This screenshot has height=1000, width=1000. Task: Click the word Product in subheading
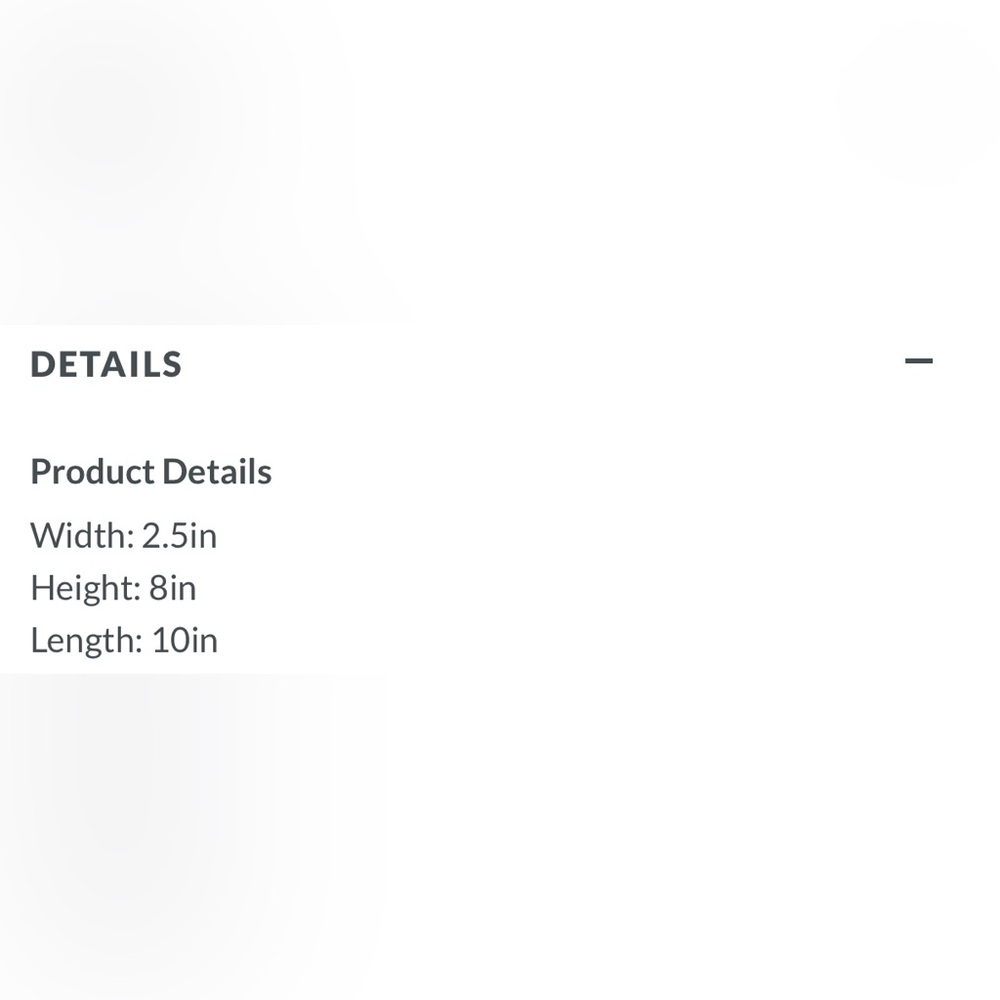[93, 472]
